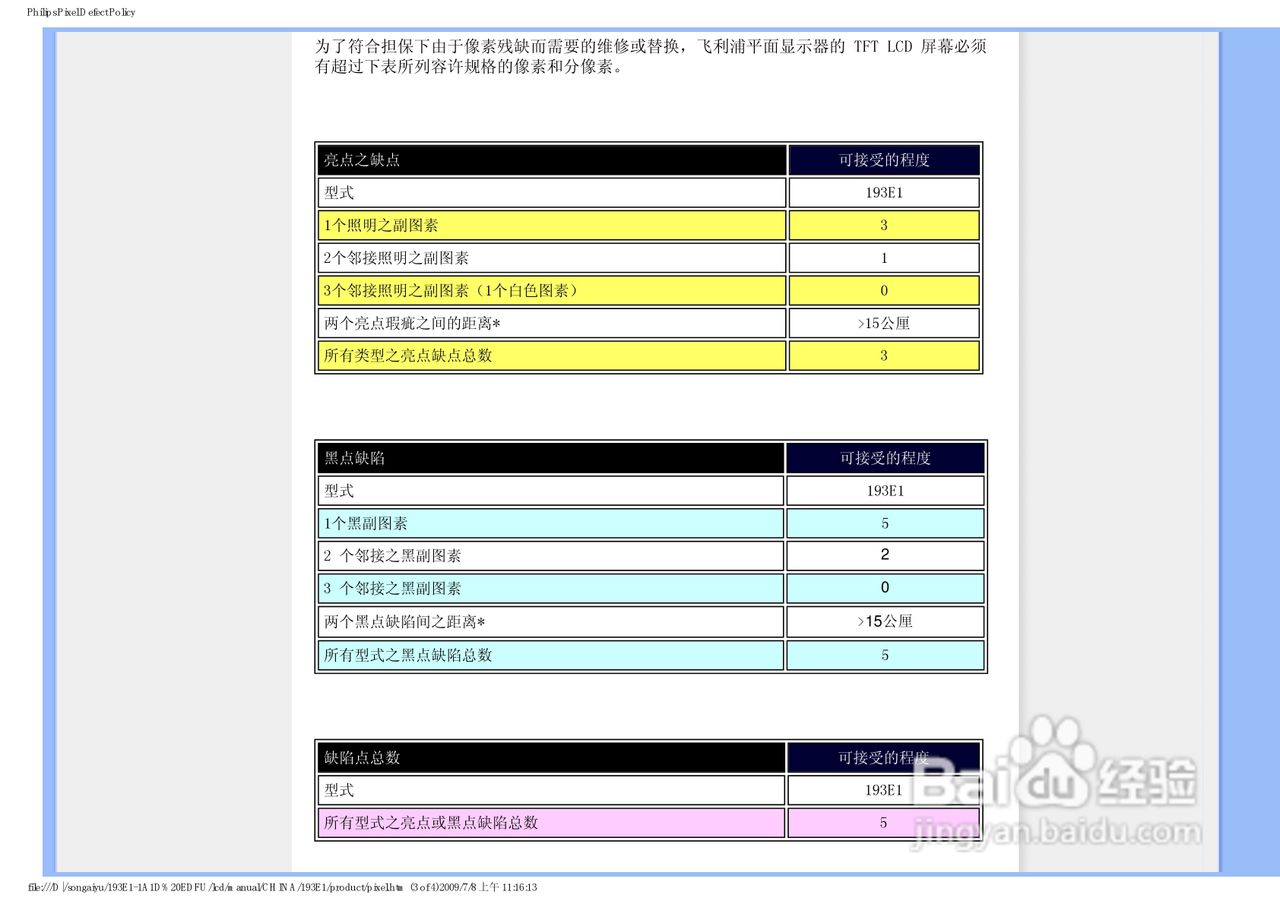Click 193E1 value in the 亮点之缺点 table
The width and height of the screenshot is (1280, 904).
click(x=884, y=193)
